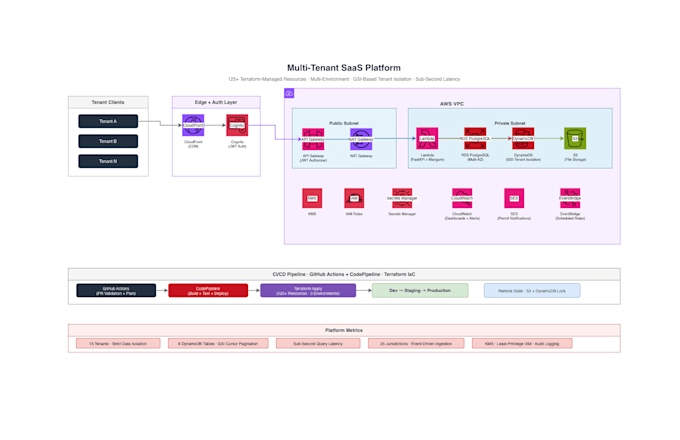
Task: Click the CloudFront CDN icon
Action: pos(193,125)
